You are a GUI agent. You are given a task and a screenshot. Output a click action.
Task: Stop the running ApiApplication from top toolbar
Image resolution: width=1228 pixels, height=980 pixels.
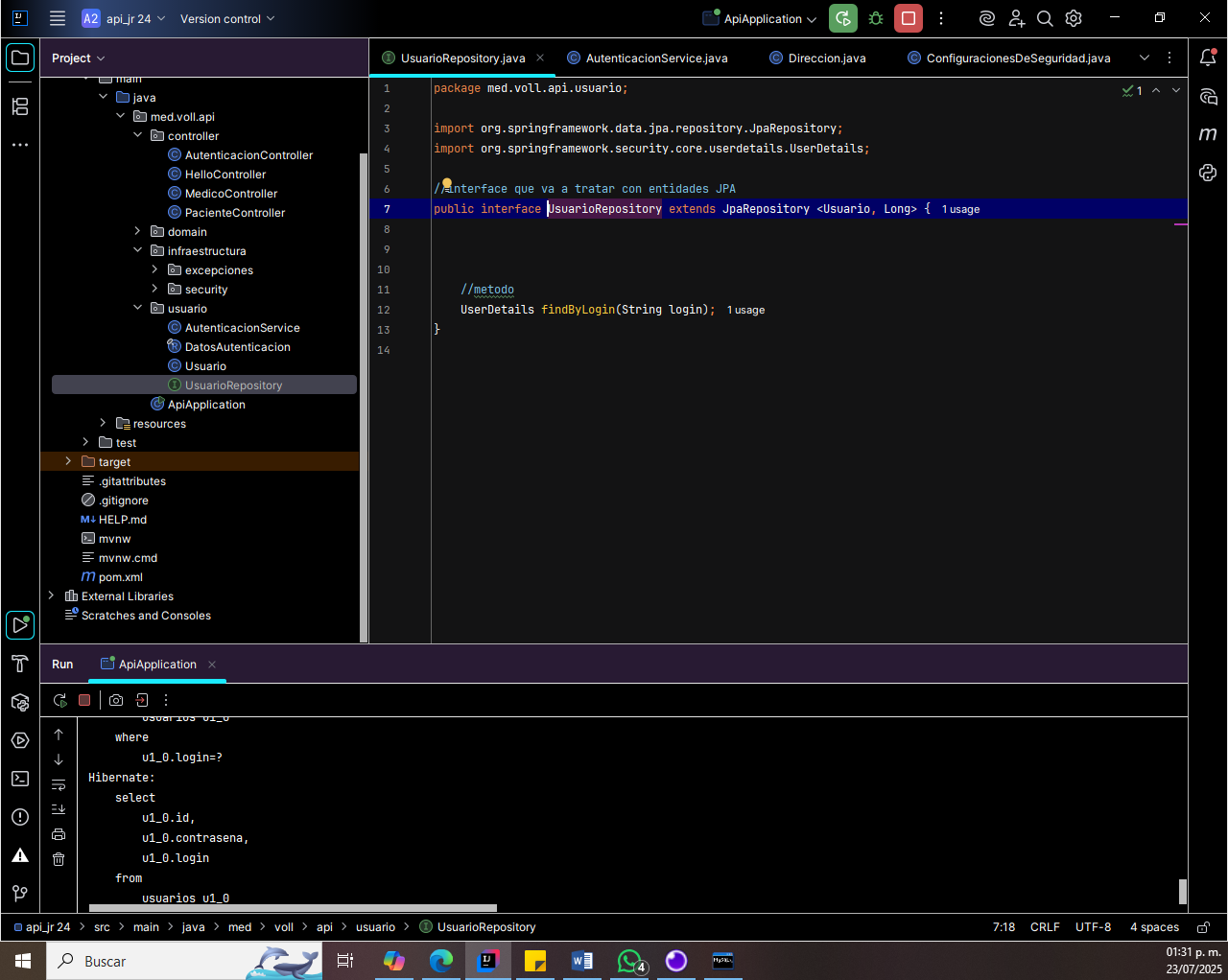click(909, 18)
